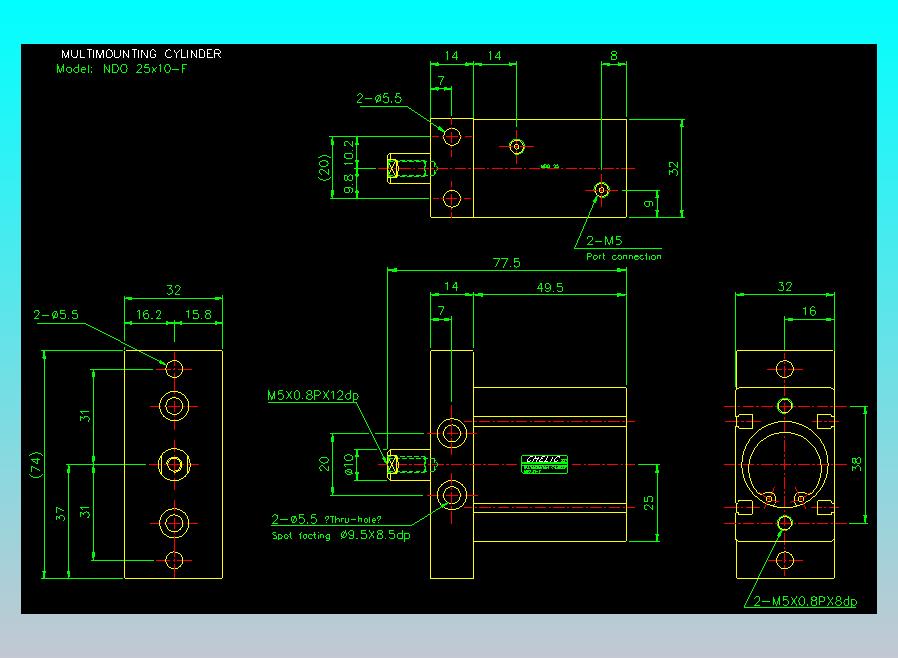Select the 9 dimension near port hole

(x=648, y=203)
